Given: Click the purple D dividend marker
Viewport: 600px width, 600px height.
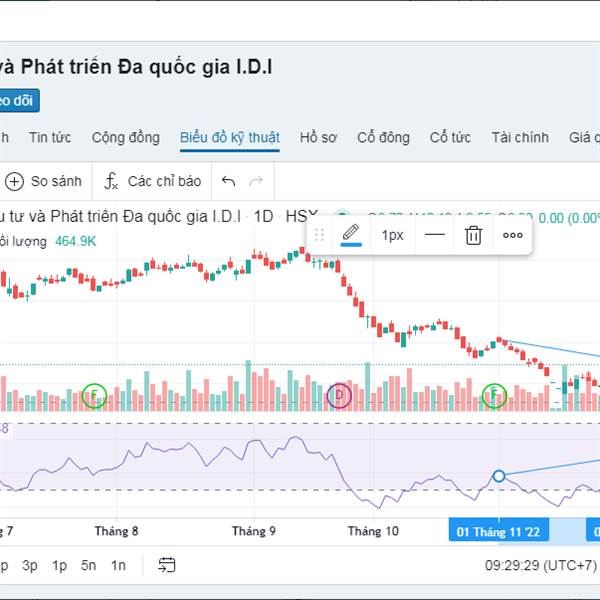Looking at the screenshot, I should 340,396.
